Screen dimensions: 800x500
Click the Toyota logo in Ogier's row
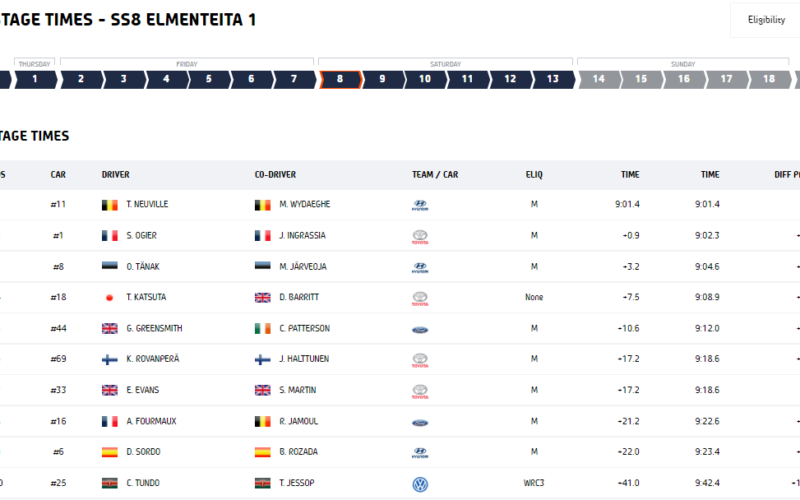pos(420,237)
